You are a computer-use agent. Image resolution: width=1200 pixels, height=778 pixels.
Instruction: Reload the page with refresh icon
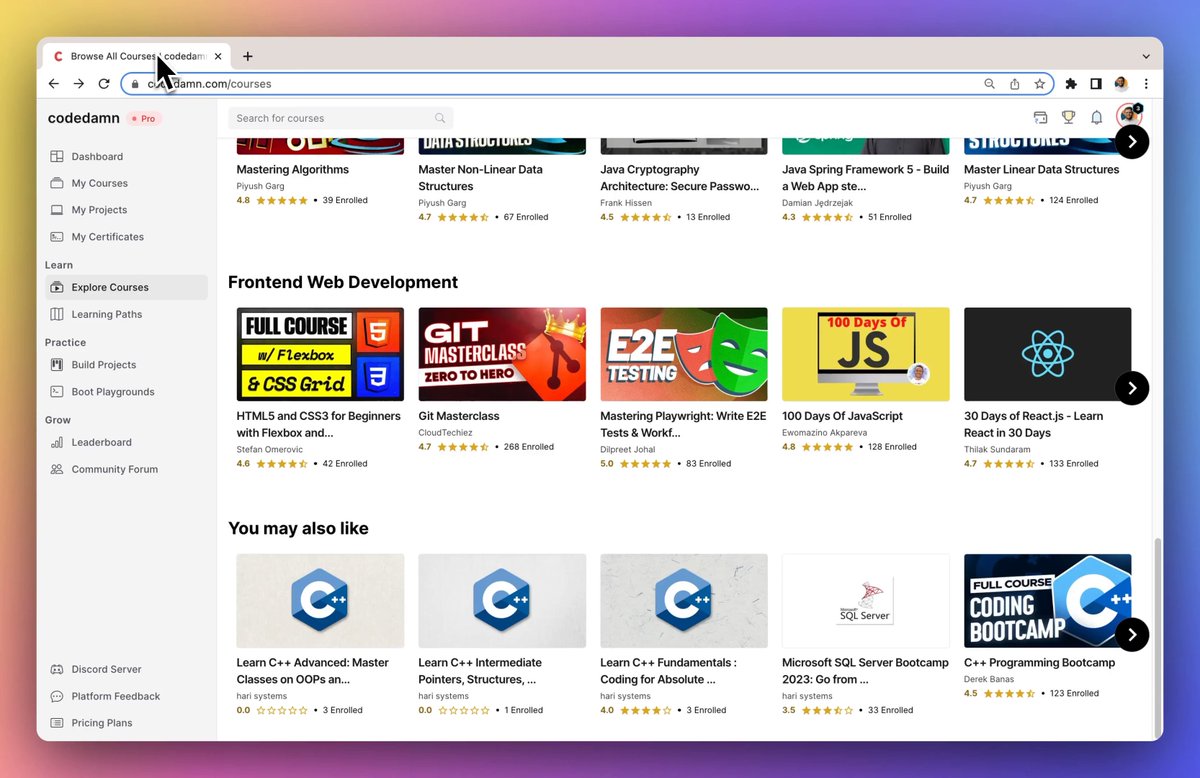click(x=104, y=84)
